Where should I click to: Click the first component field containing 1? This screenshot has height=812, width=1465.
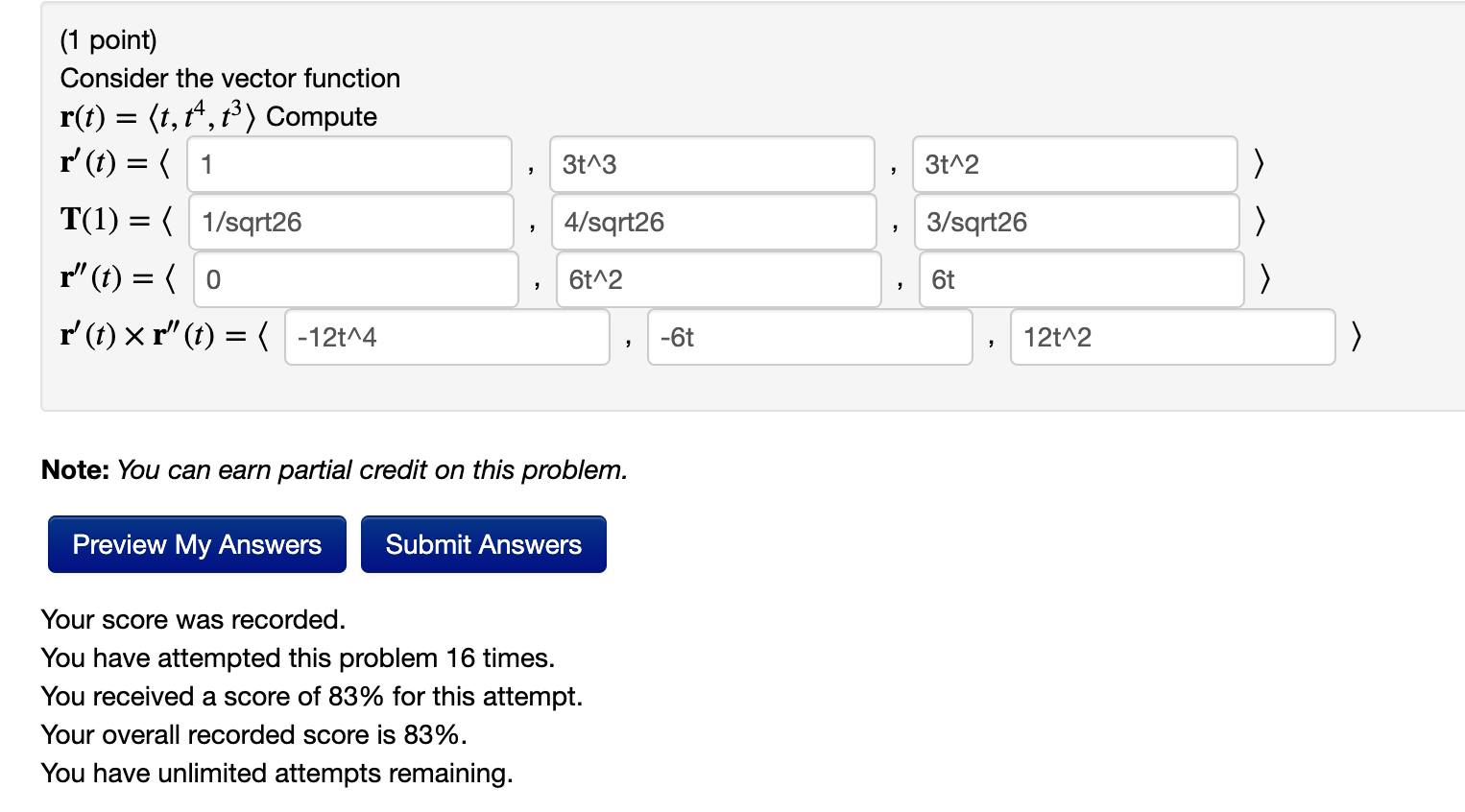pyautogui.click(x=348, y=163)
